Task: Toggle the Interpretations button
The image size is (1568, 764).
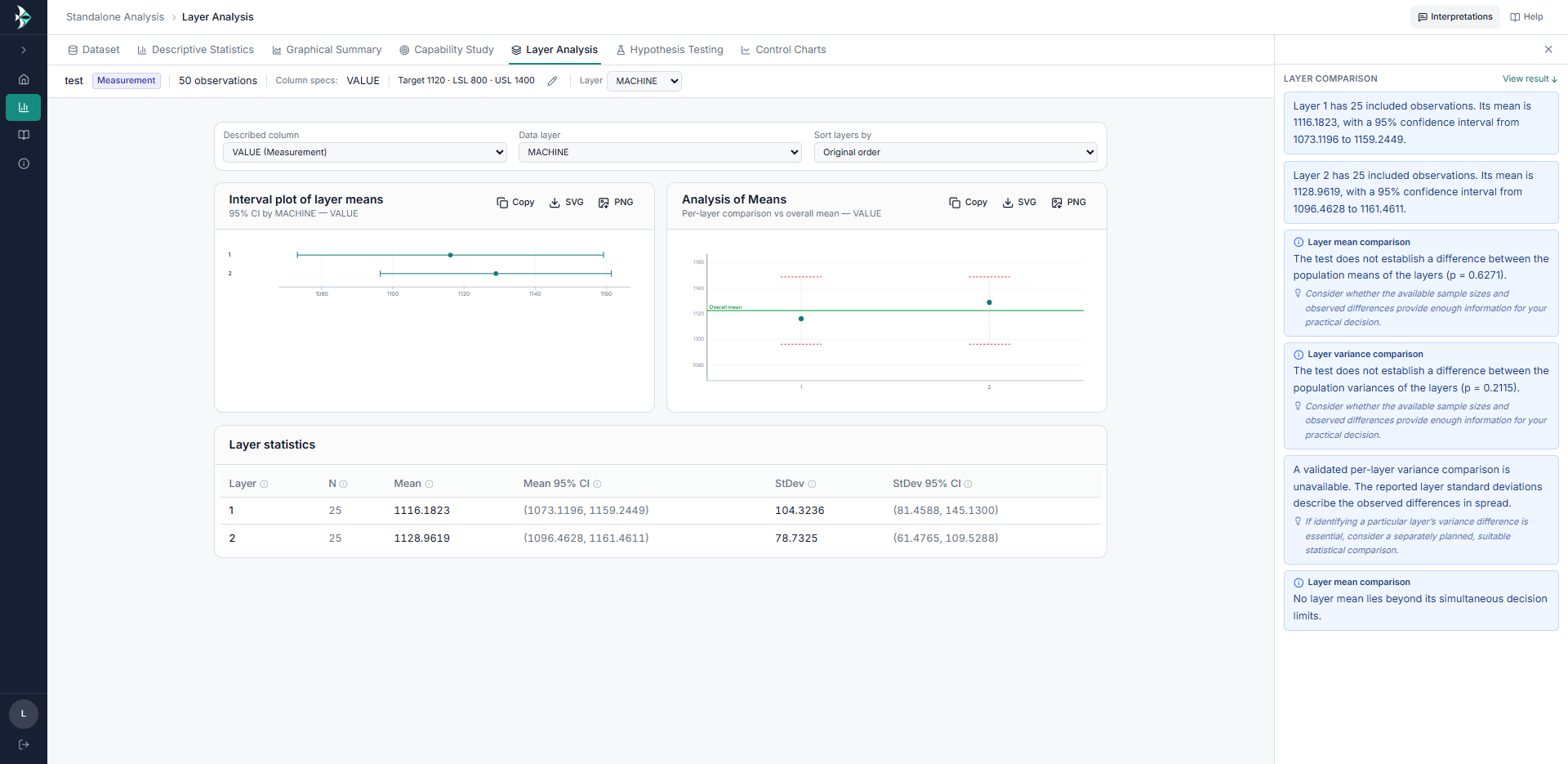Action: (x=1454, y=17)
